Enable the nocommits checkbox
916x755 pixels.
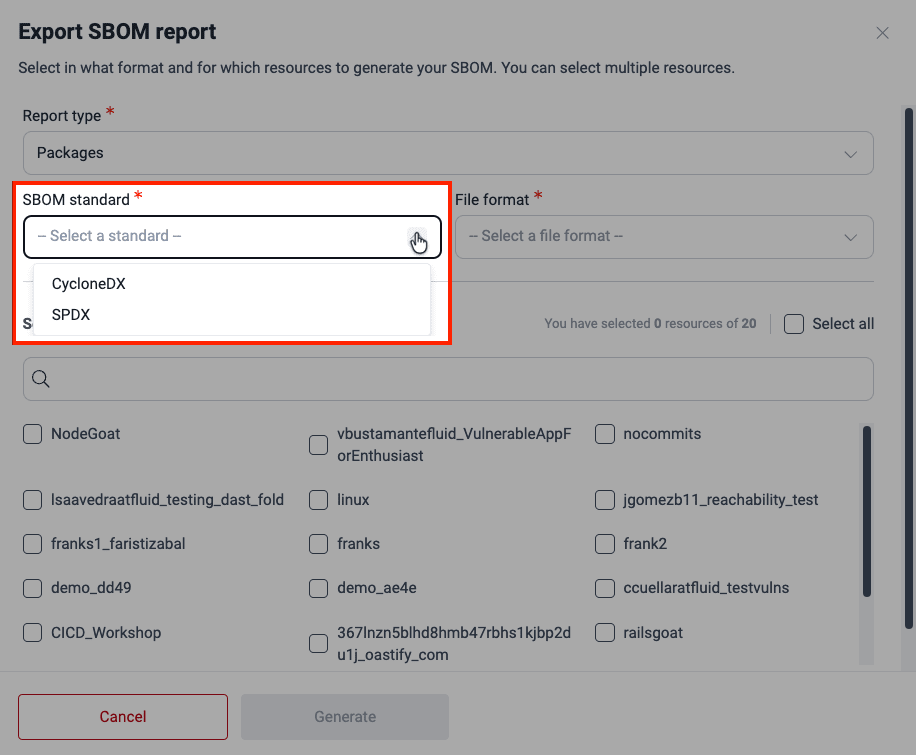(605, 434)
